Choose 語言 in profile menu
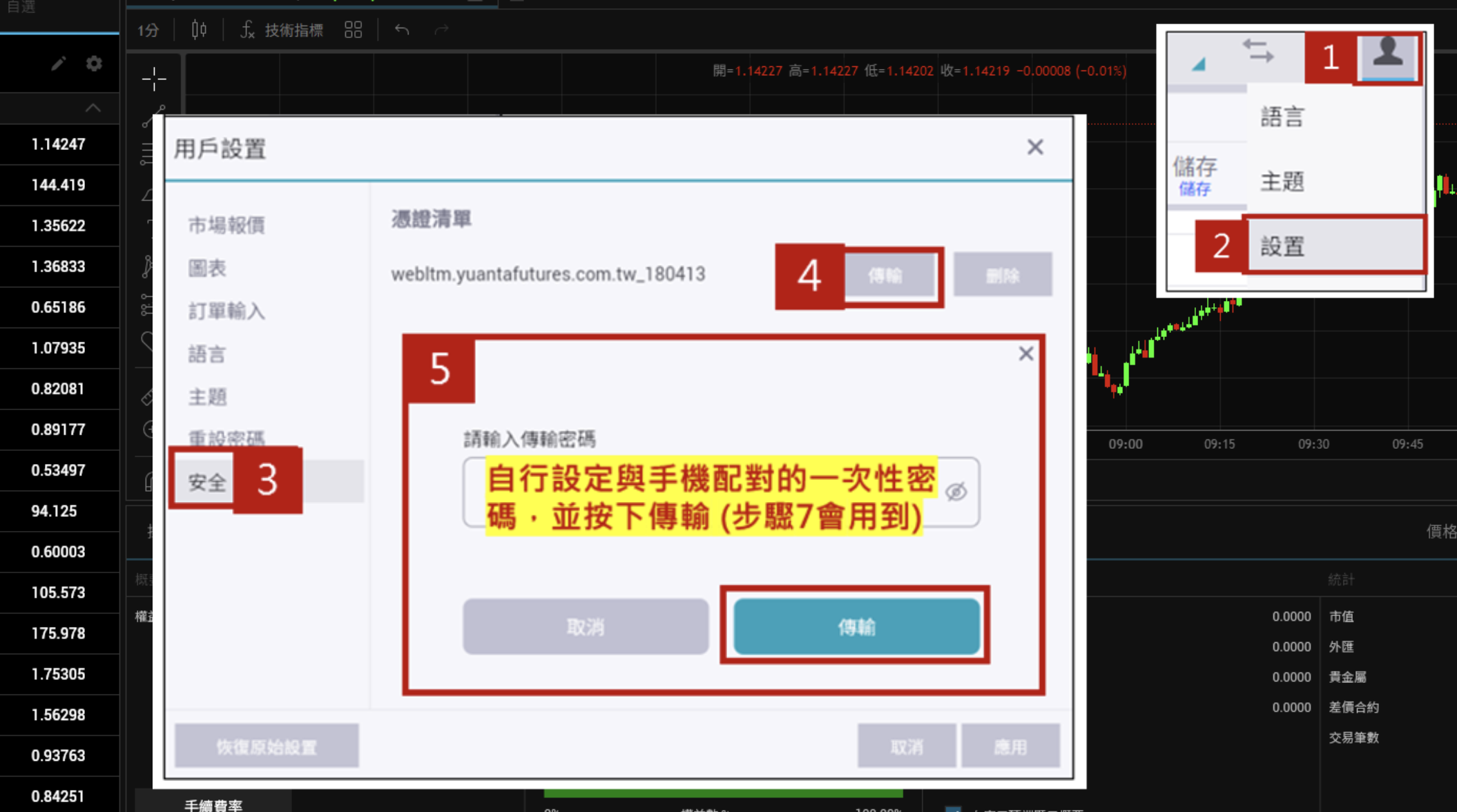 1282,117
